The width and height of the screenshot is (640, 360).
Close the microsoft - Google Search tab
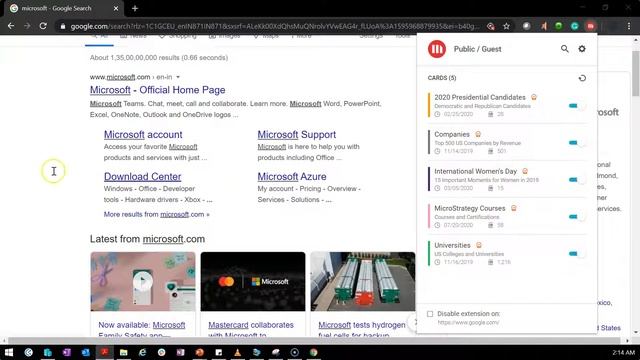click(x=116, y=8)
